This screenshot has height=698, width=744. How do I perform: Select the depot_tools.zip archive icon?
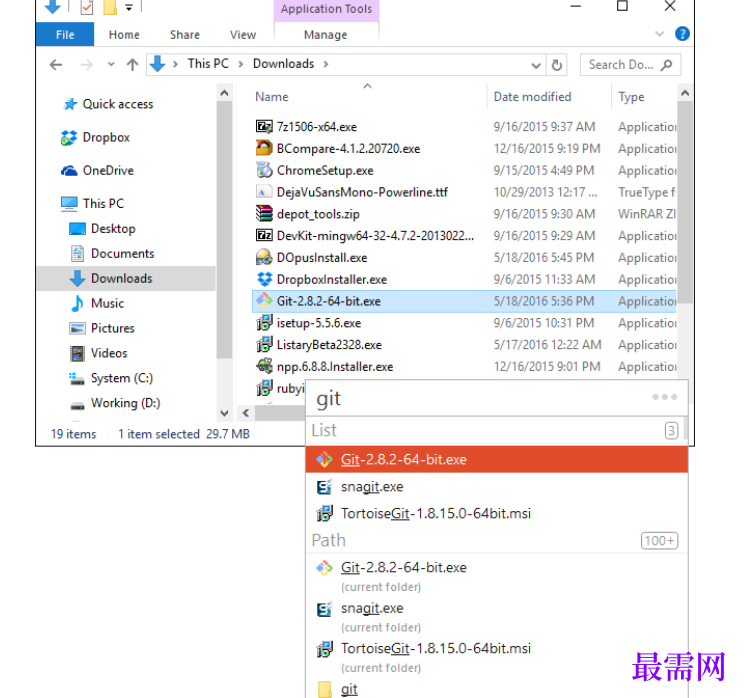[x=264, y=214]
